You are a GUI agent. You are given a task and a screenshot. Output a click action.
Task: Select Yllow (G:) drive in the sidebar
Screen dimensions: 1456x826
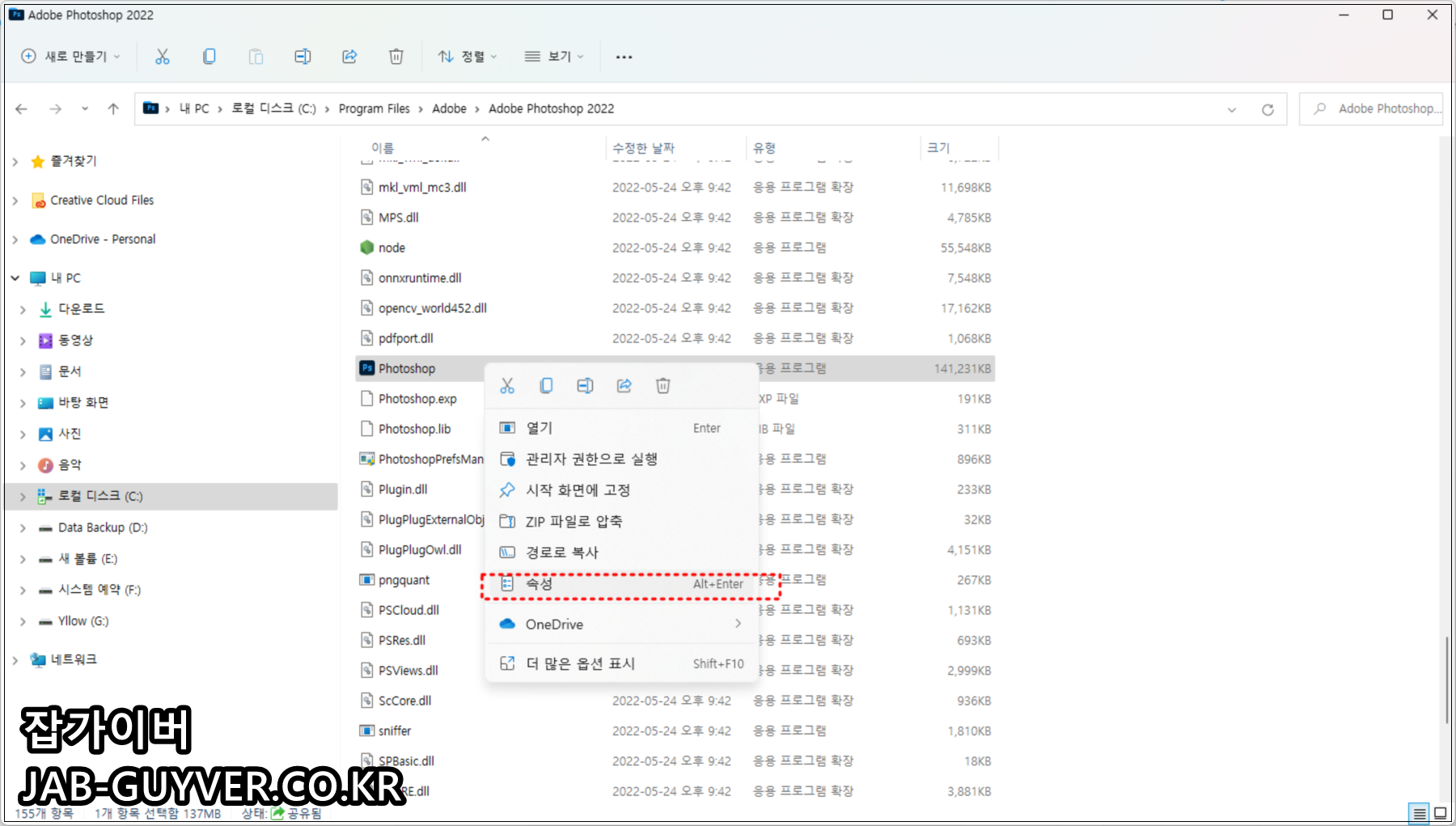(x=83, y=621)
